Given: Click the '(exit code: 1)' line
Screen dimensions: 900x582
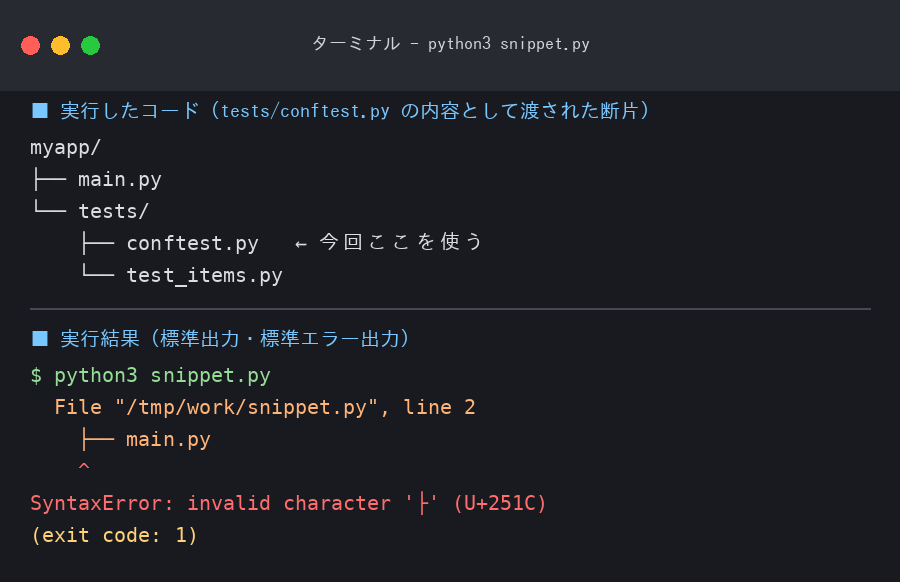Looking at the screenshot, I should click(114, 536).
